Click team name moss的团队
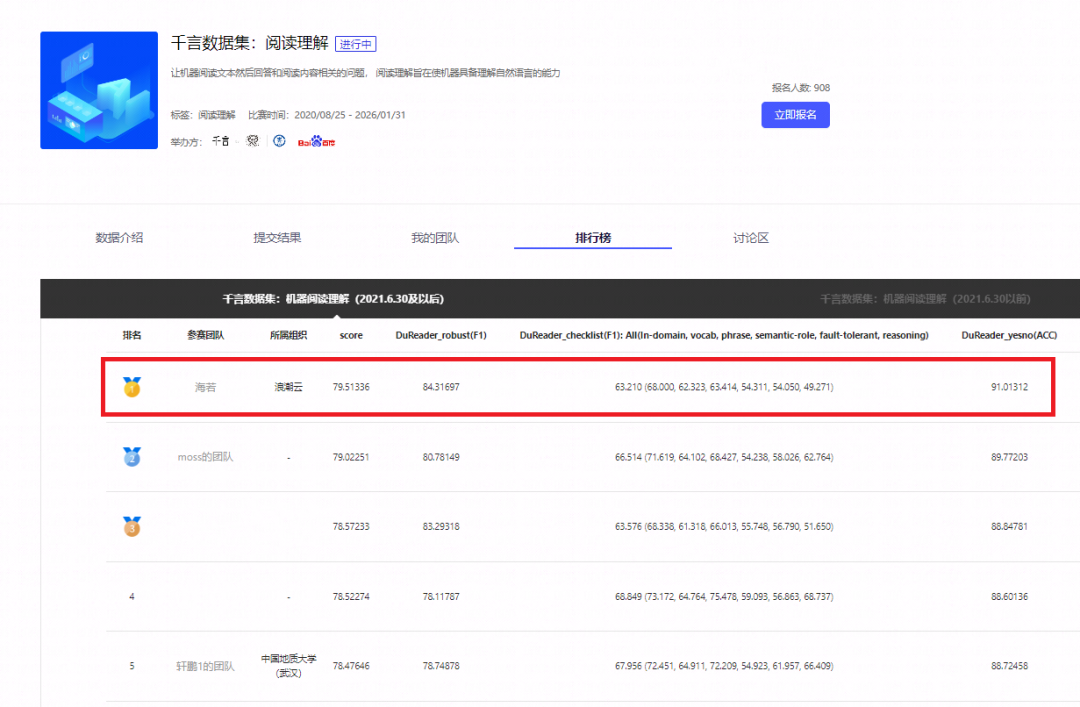The image size is (1080, 707). pyautogui.click(x=205, y=457)
